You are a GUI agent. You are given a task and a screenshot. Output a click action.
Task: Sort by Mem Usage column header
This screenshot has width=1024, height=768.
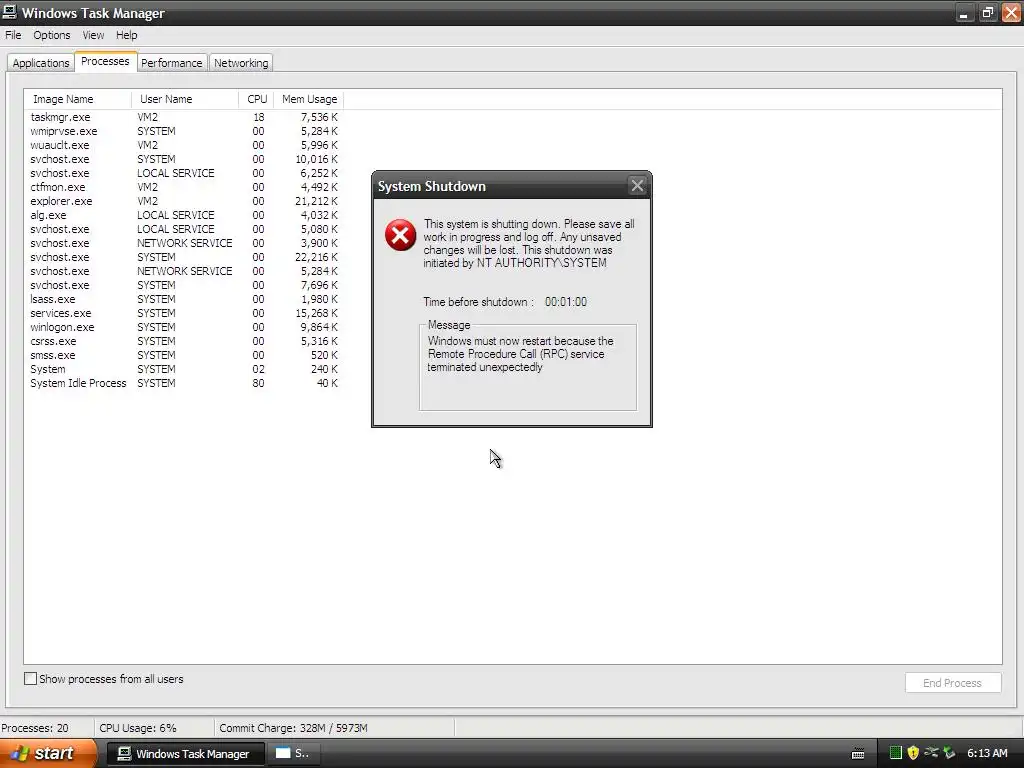click(x=308, y=99)
